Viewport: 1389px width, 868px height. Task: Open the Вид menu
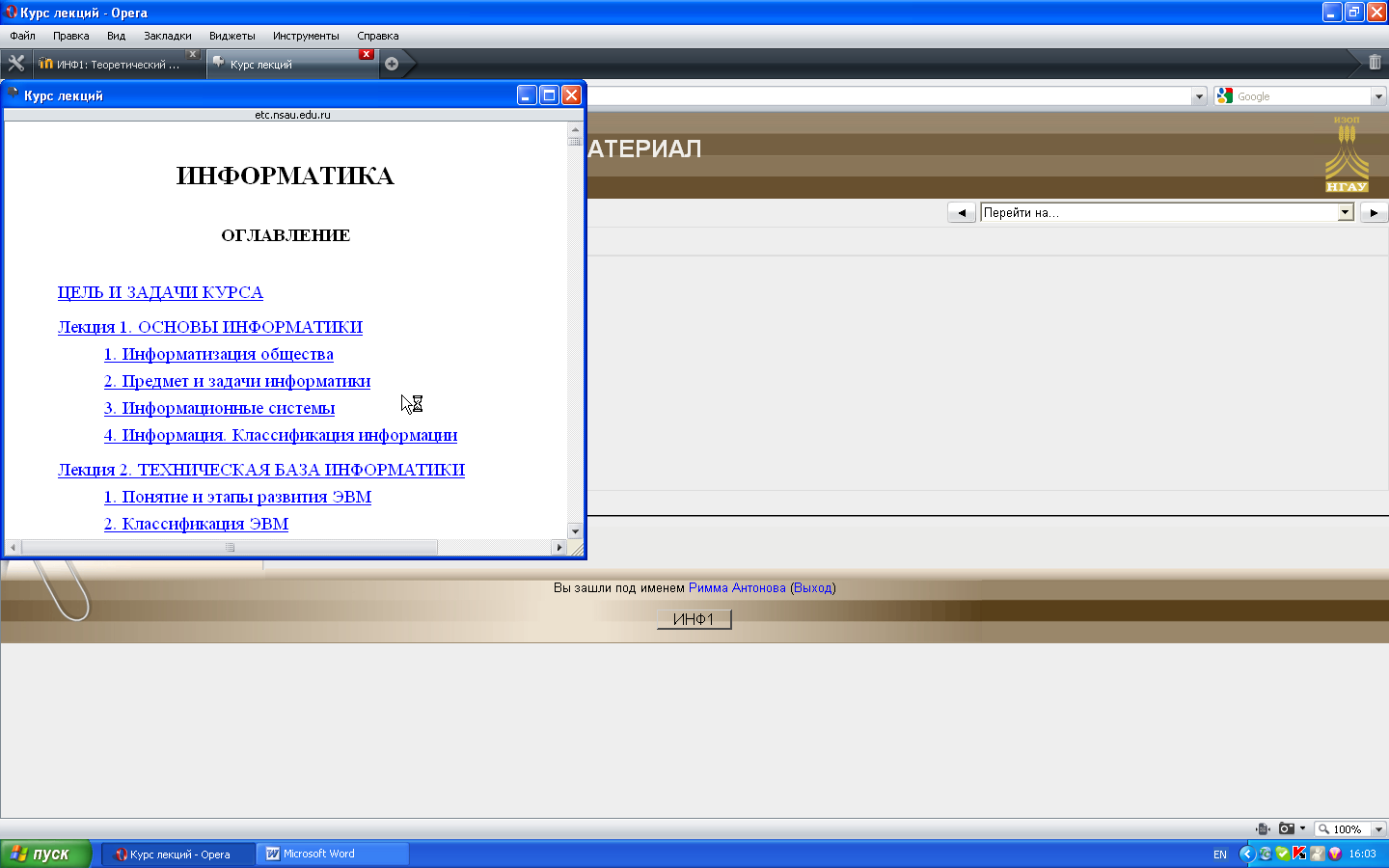[116, 36]
